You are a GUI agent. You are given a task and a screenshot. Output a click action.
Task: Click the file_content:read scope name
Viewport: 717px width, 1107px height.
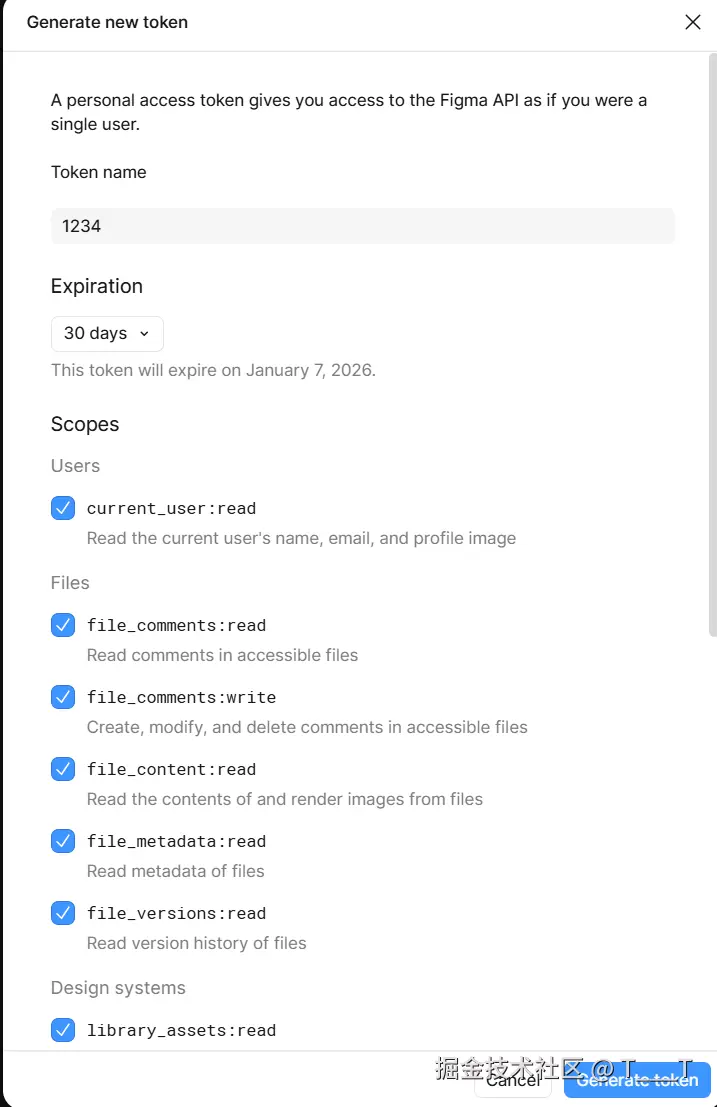(x=171, y=769)
